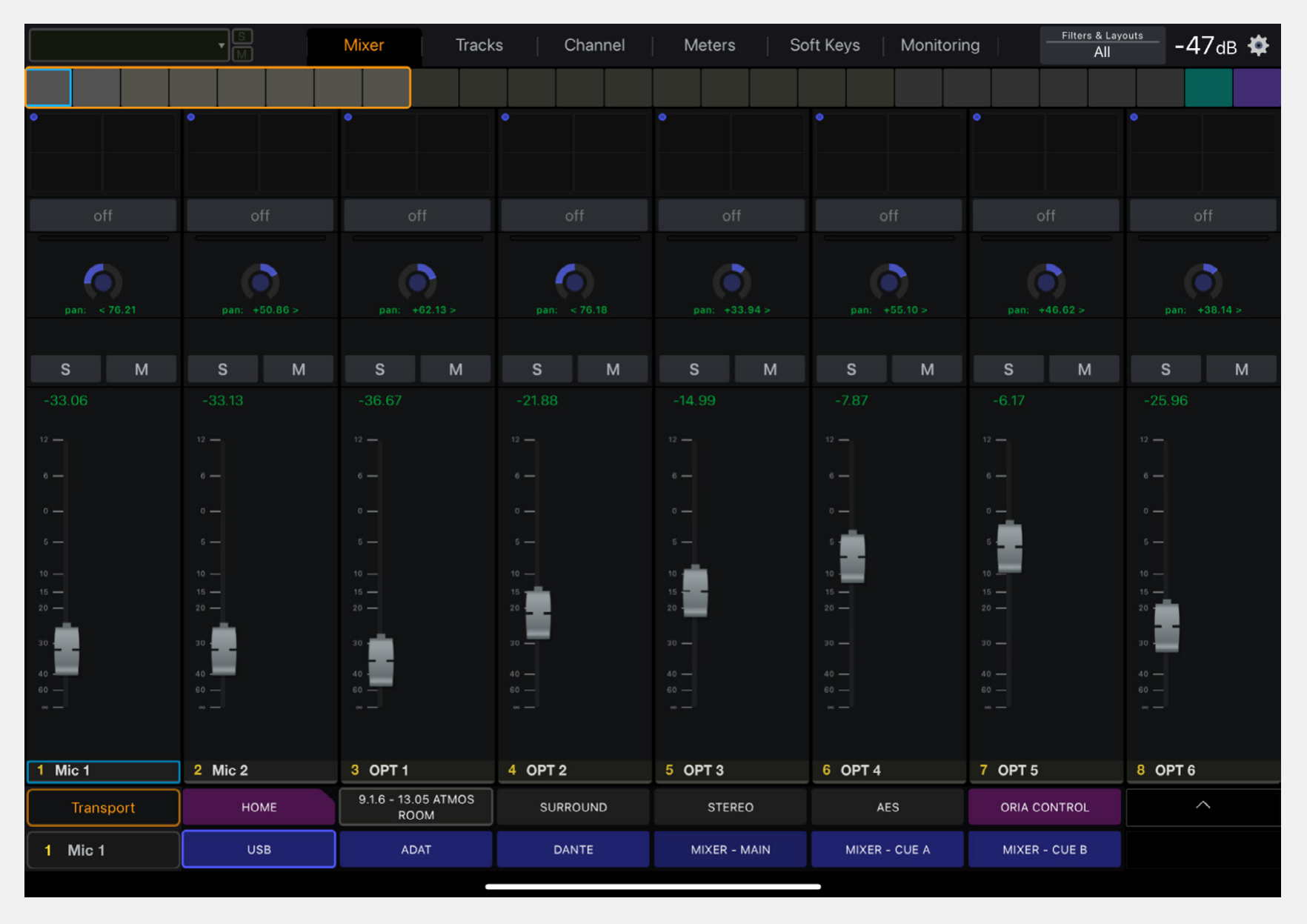Open the 'off' selector on OPT 3 strip
Image resolution: width=1307 pixels, height=924 pixels.
point(731,216)
